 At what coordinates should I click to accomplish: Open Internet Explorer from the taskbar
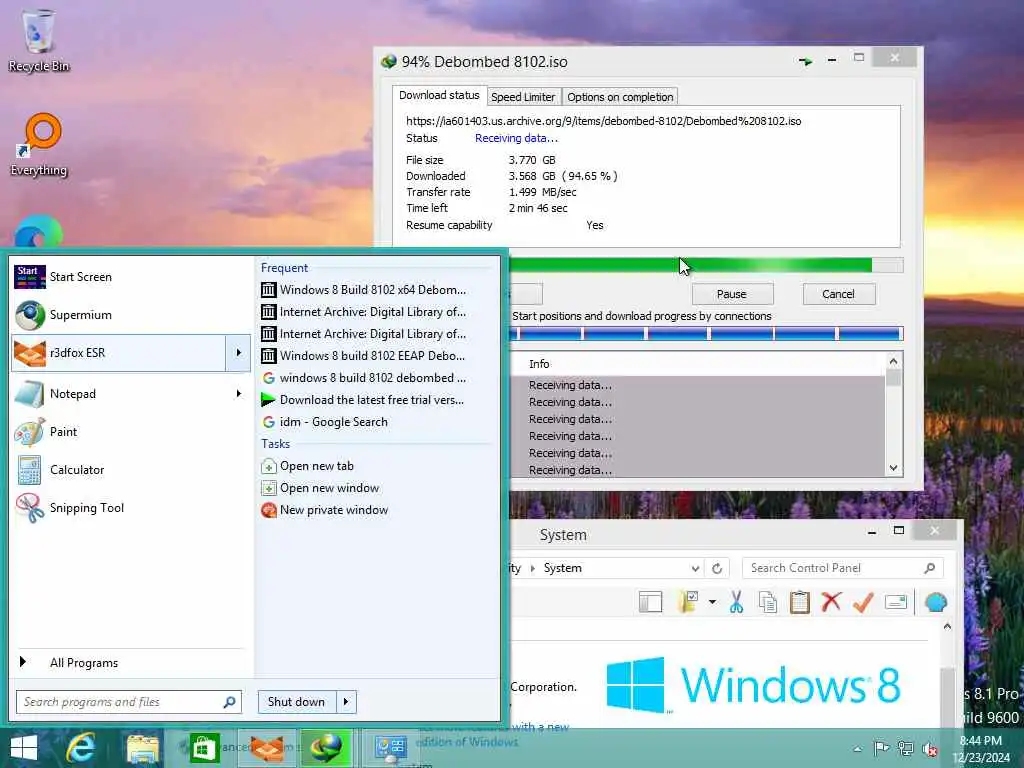tap(81, 748)
